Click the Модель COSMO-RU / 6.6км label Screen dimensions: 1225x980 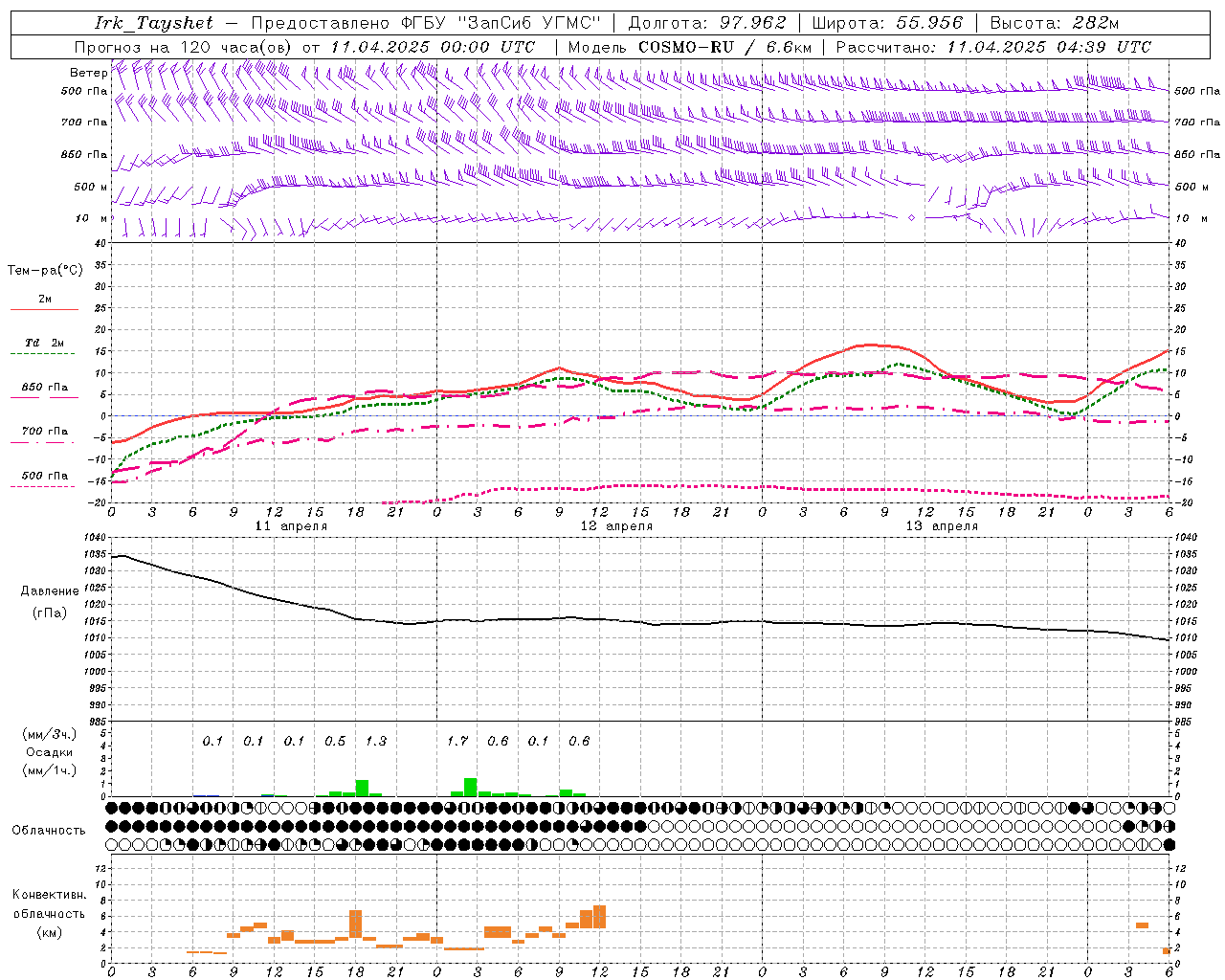[x=690, y=47]
